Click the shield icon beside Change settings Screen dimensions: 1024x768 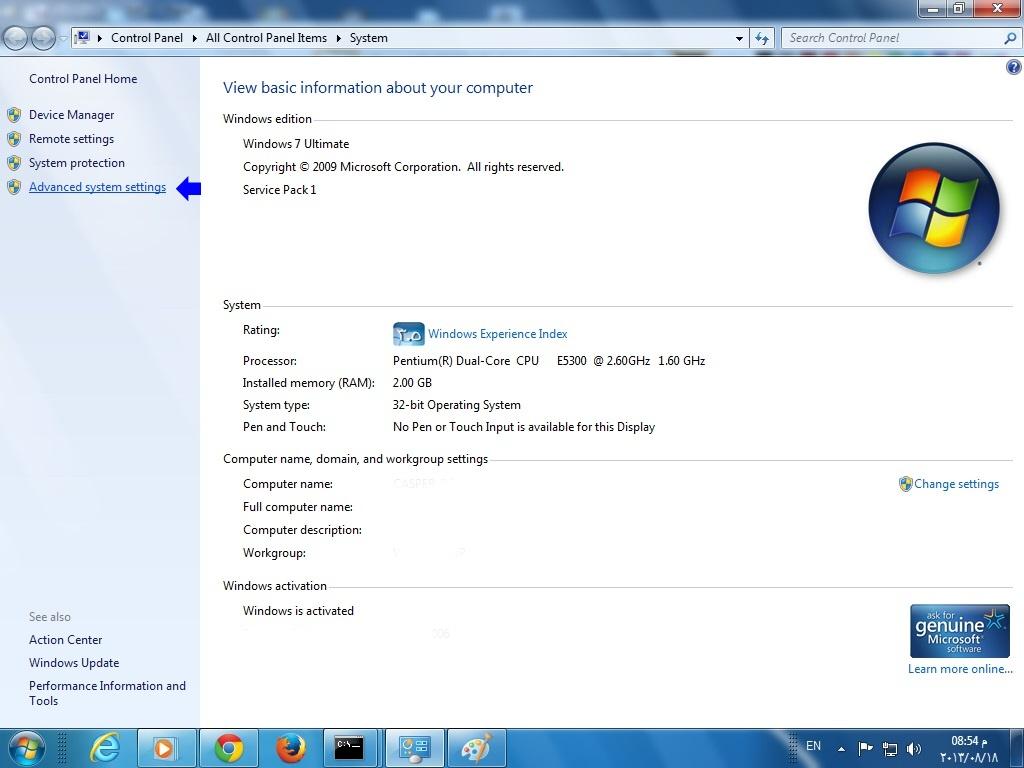(905, 484)
